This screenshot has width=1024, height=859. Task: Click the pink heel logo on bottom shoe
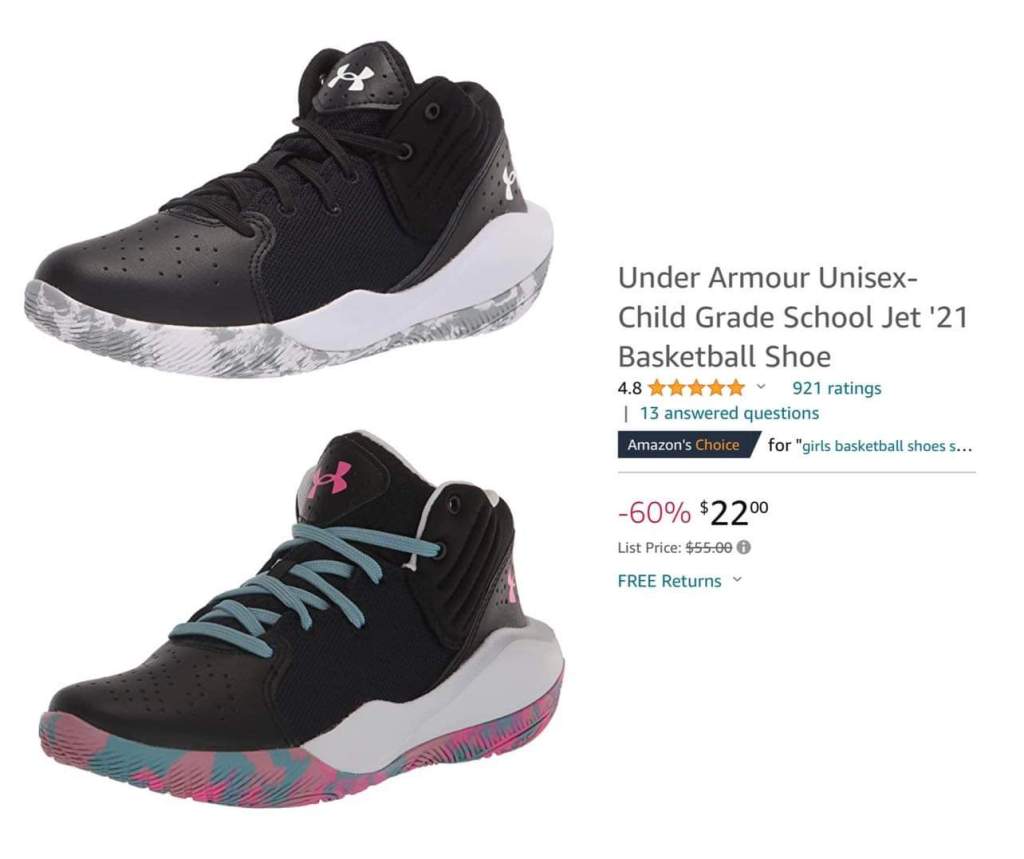512,585
